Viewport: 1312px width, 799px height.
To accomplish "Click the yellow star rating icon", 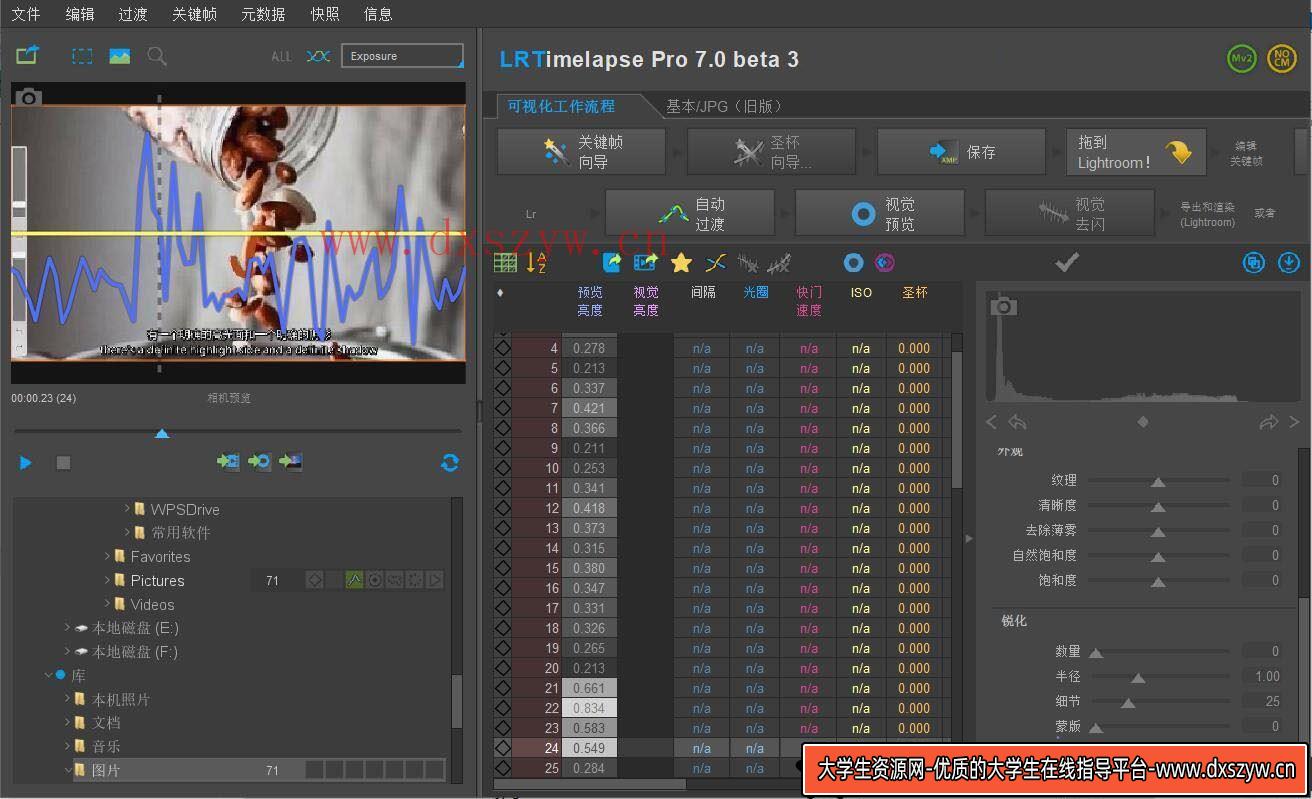I will click(x=682, y=263).
